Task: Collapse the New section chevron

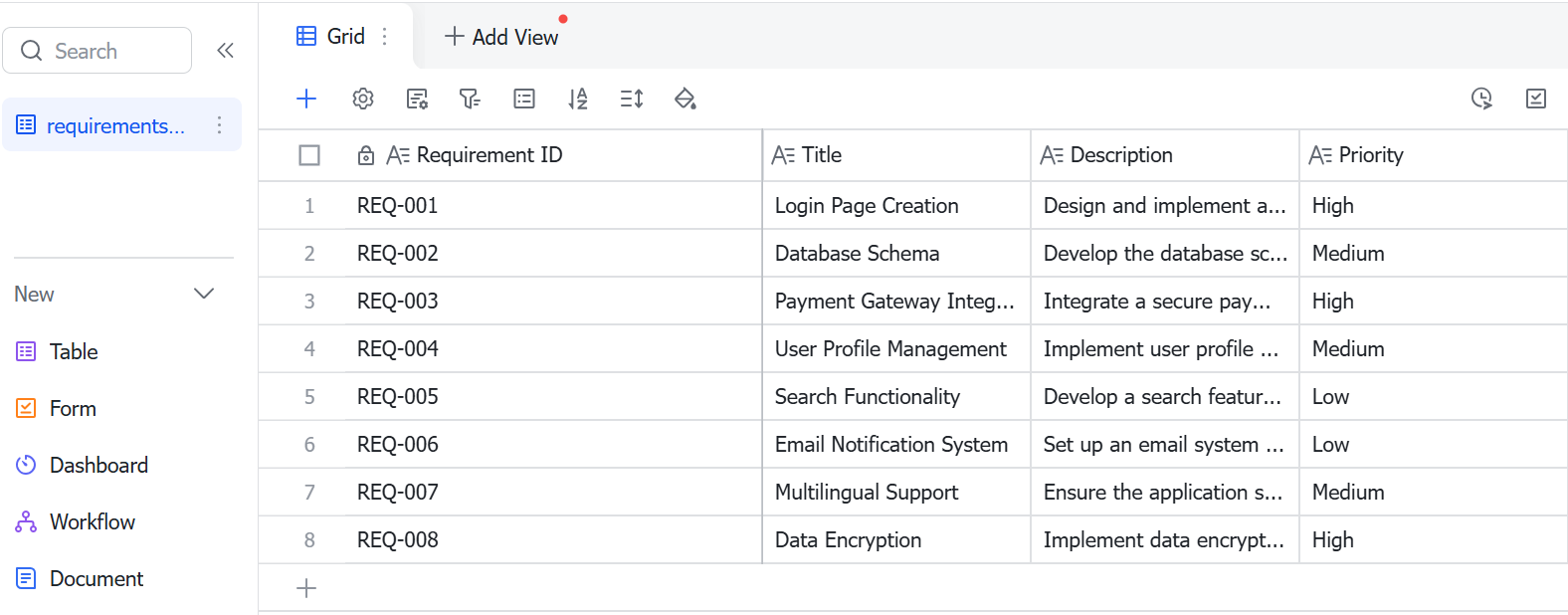Action: 204,294
